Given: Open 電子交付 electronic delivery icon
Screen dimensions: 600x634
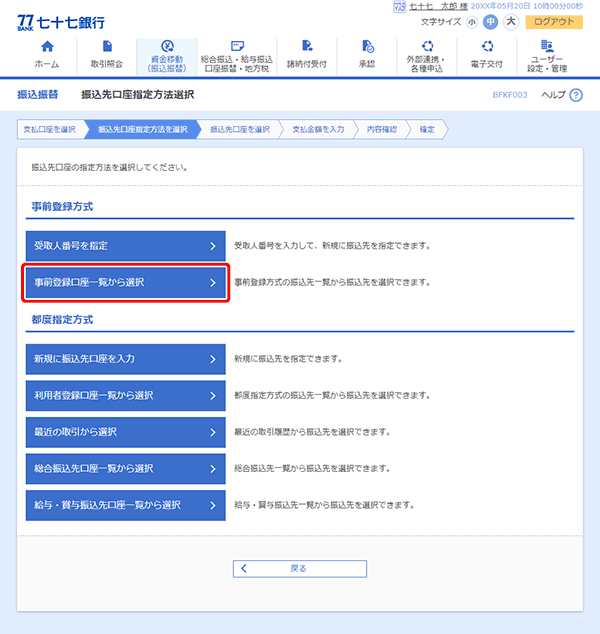Looking at the screenshot, I should tap(487, 47).
